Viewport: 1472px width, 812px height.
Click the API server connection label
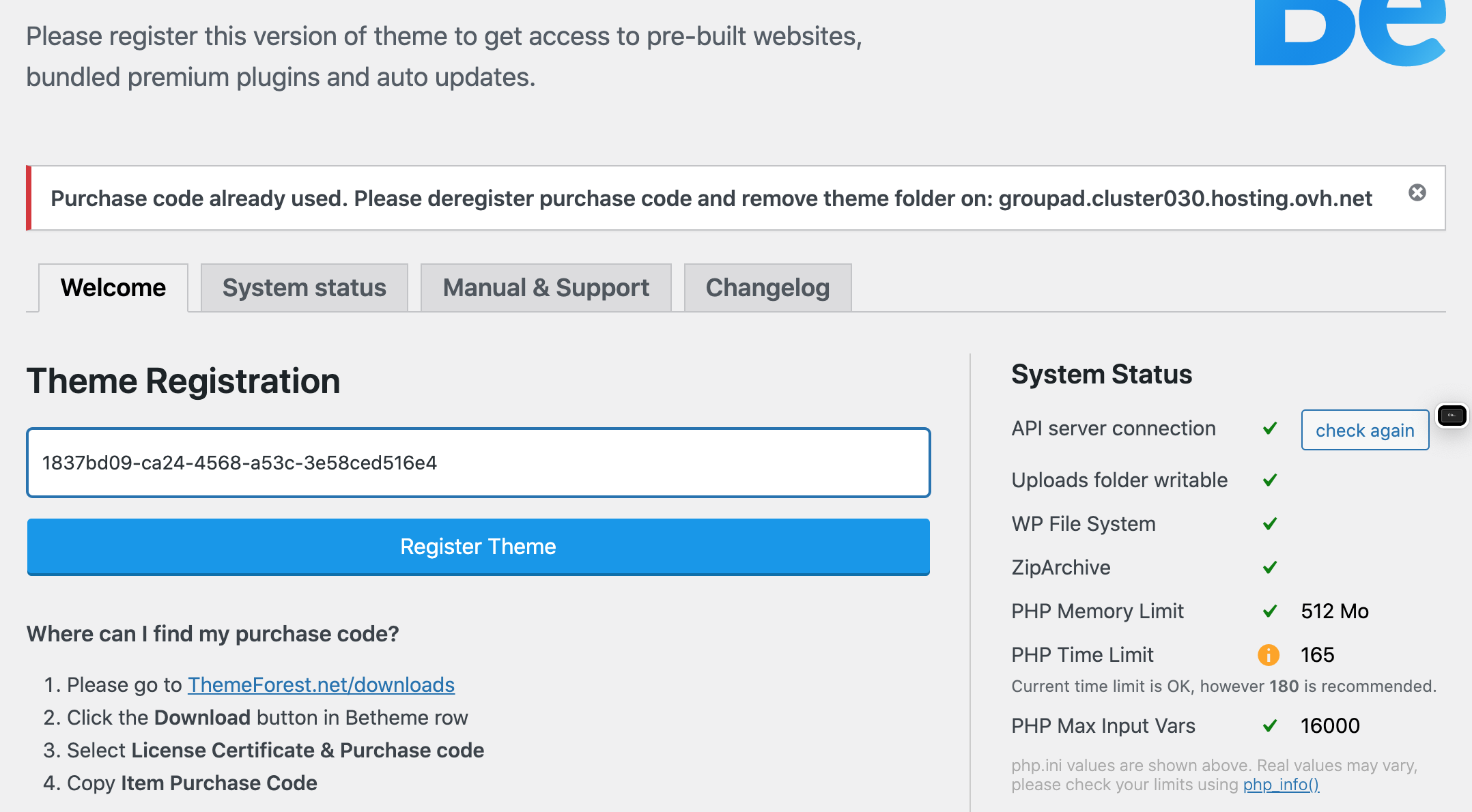coord(1114,429)
